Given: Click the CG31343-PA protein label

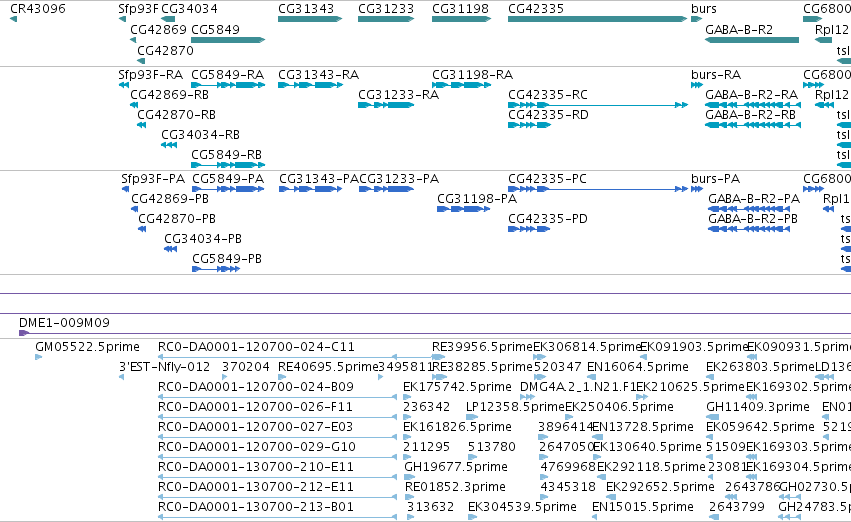Looking at the screenshot, I should [319, 179].
